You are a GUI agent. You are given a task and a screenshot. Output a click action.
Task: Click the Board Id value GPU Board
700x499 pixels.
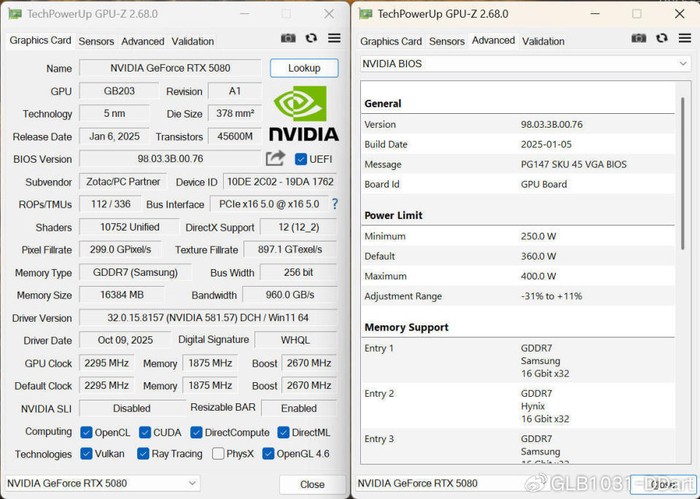pyautogui.click(x=544, y=184)
